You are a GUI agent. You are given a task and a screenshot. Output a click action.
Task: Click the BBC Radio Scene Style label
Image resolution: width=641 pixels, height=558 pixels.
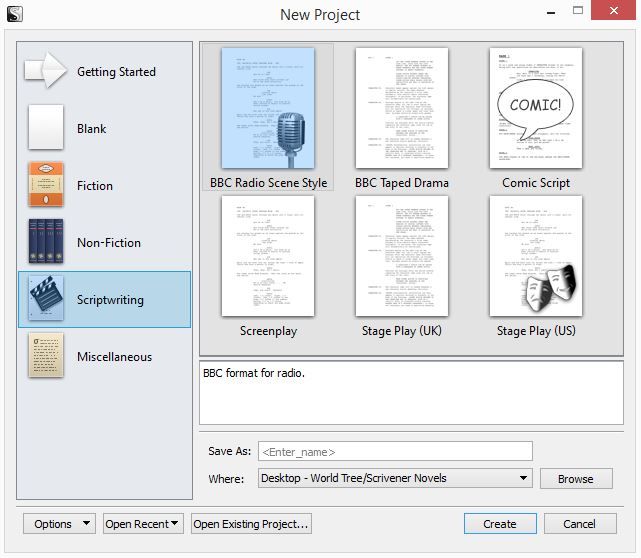click(269, 183)
